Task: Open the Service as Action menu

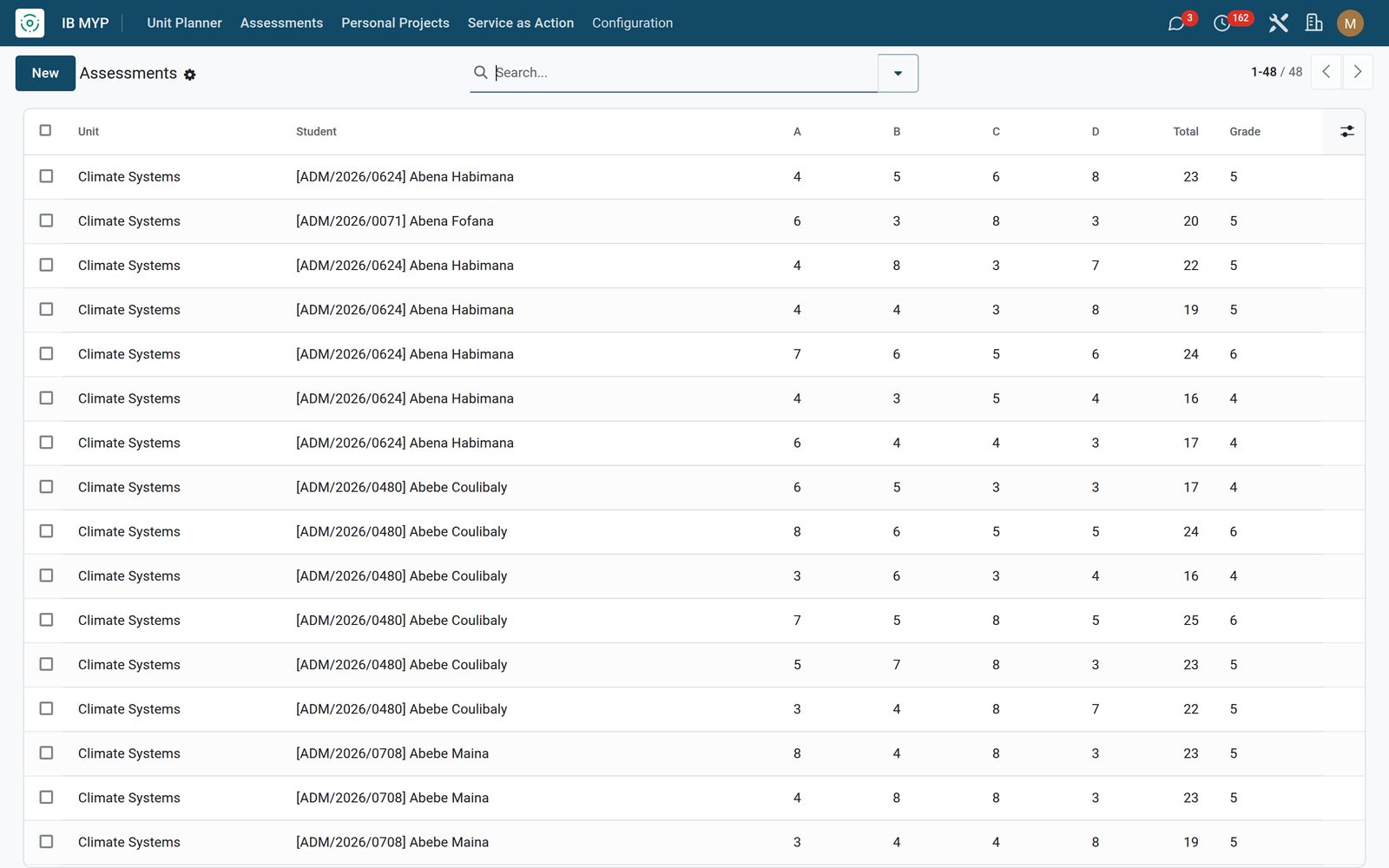Action: [521, 23]
